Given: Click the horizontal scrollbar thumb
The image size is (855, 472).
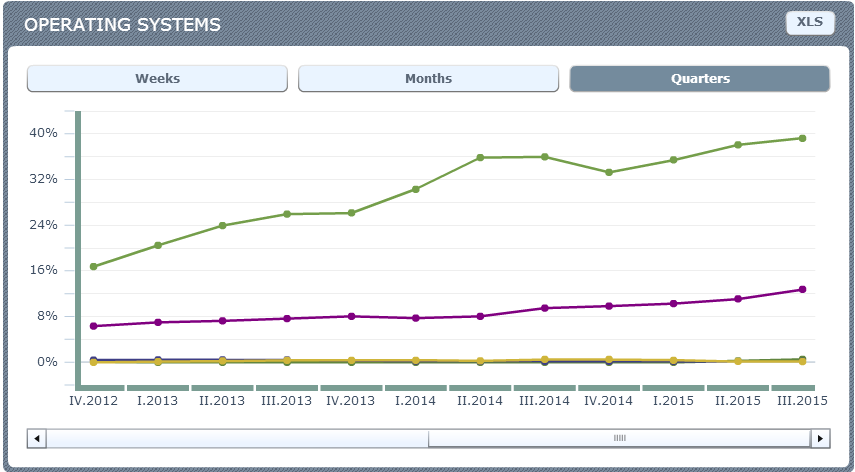Looking at the screenshot, I should (619, 438).
